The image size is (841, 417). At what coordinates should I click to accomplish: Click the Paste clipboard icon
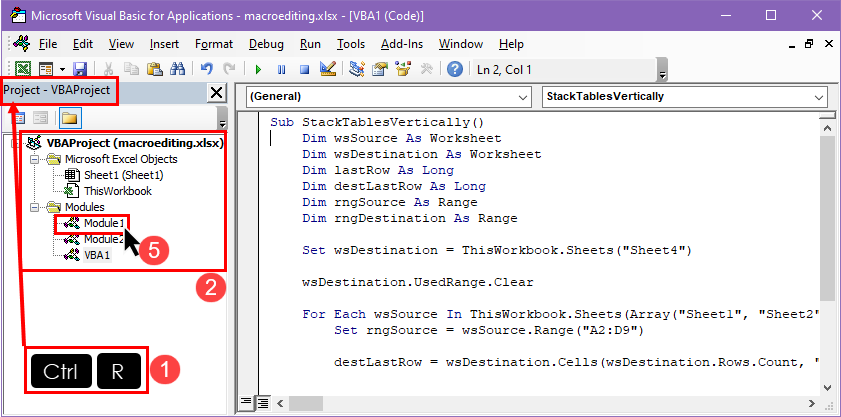click(x=154, y=69)
